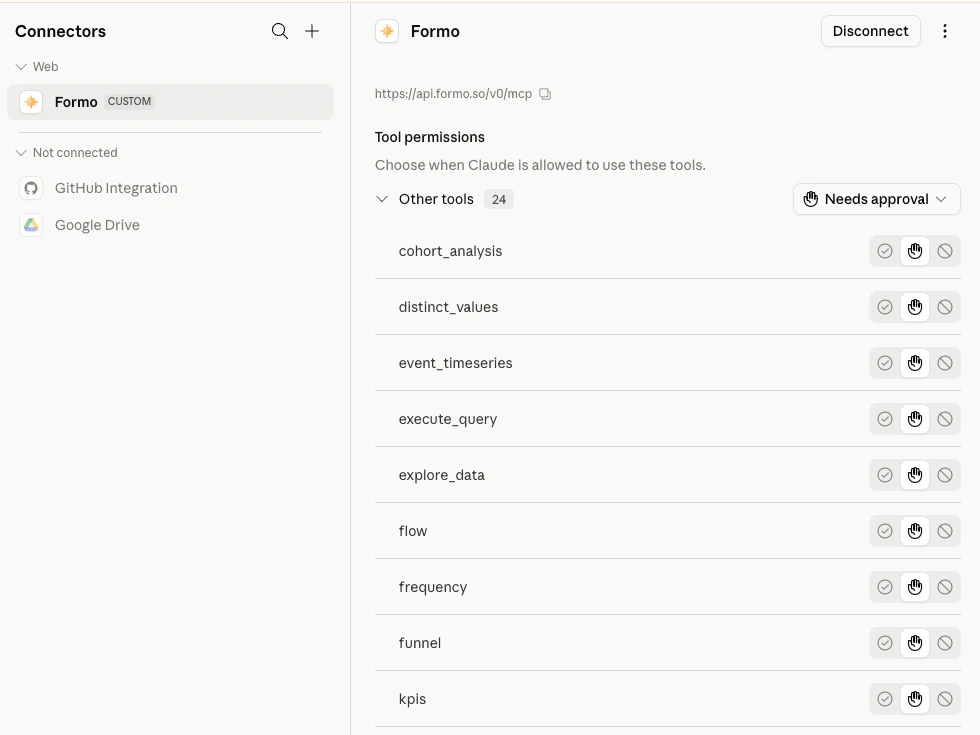Click the explore_data tool name
Image resolution: width=980 pixels, height=735 pixels.
point(441,475)
